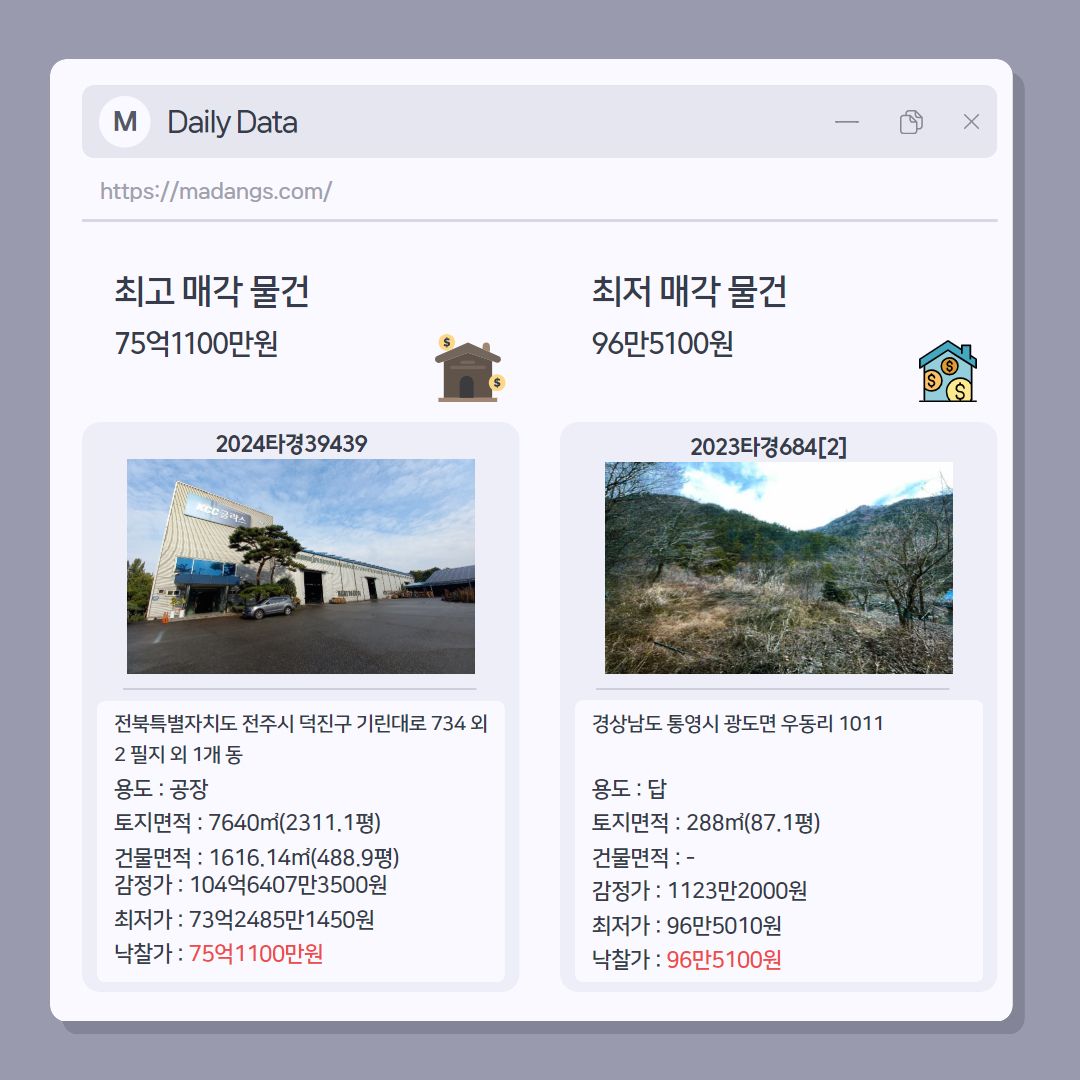Minimize the Daily Data window
The width and height of the screenshot is (1080, 1080).
pos(847,122)
